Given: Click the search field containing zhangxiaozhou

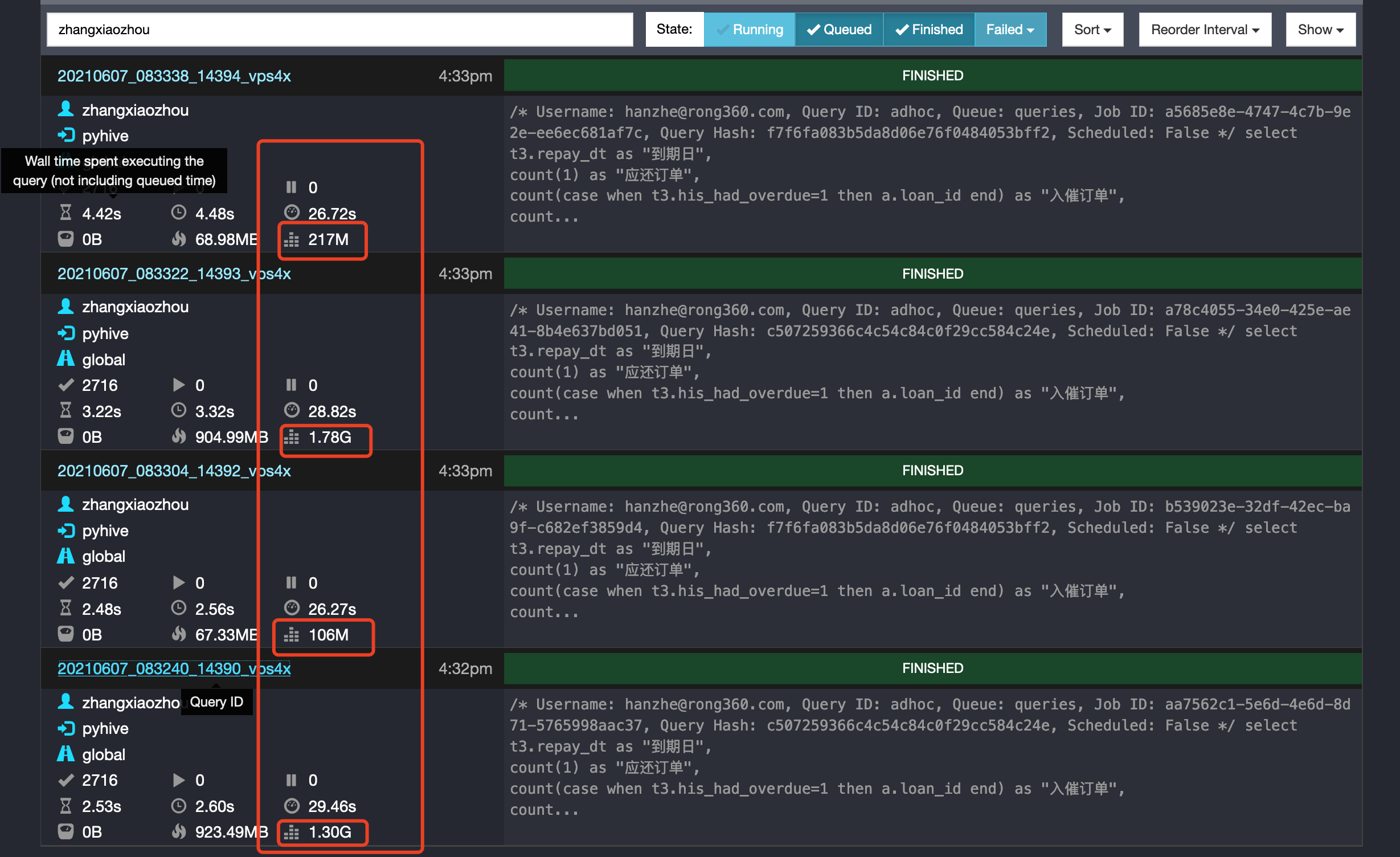Looking at the screenshot, I should (x=339, y=30).
